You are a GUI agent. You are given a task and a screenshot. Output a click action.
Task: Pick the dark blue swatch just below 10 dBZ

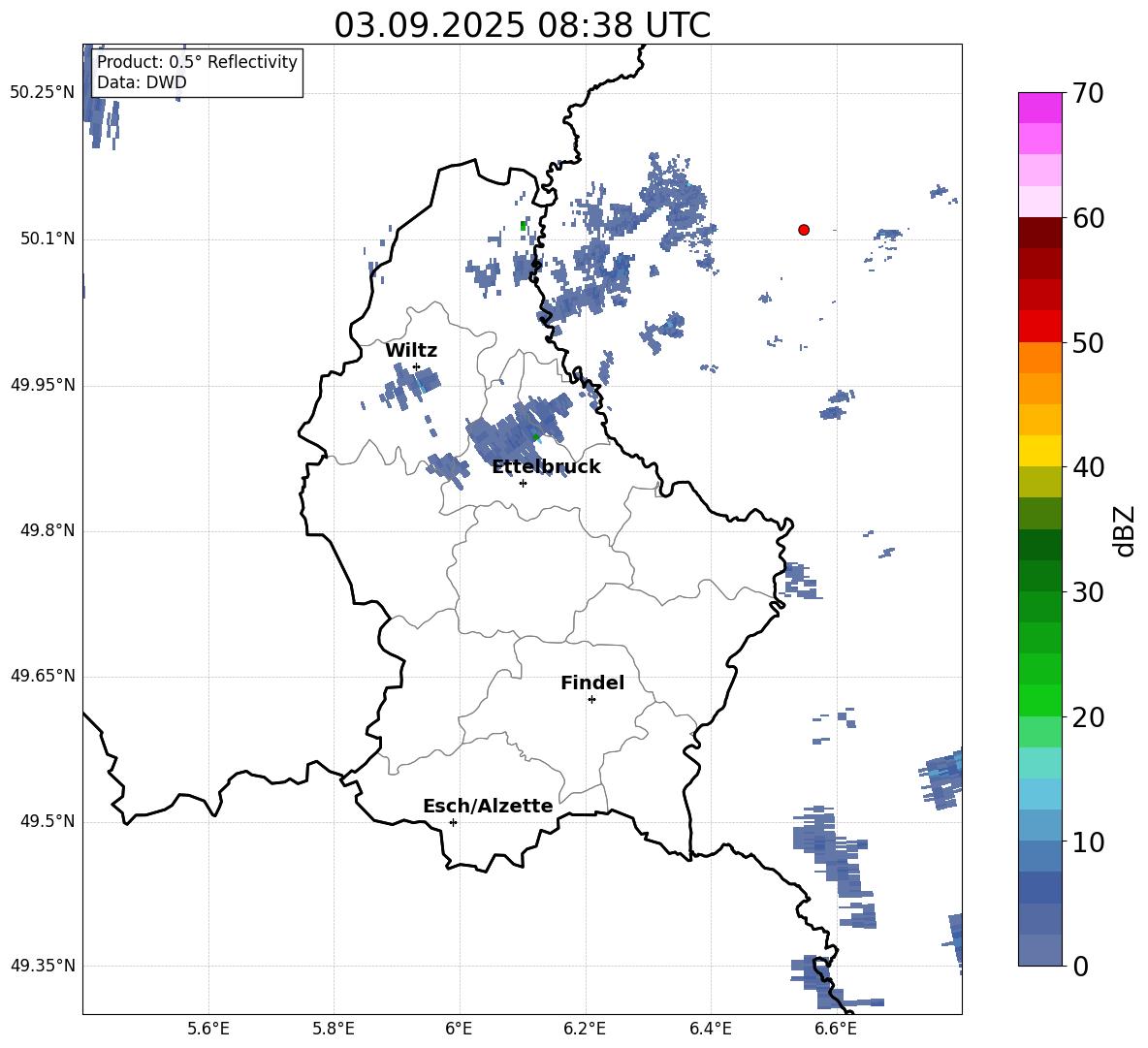point(1040,856)
